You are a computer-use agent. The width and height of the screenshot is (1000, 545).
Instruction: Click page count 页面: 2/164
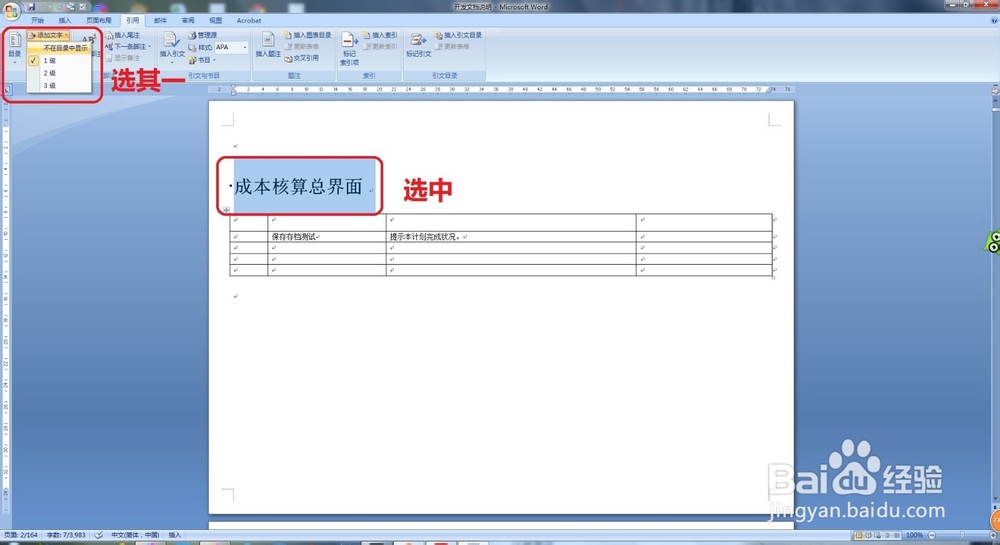coord(21,535)
